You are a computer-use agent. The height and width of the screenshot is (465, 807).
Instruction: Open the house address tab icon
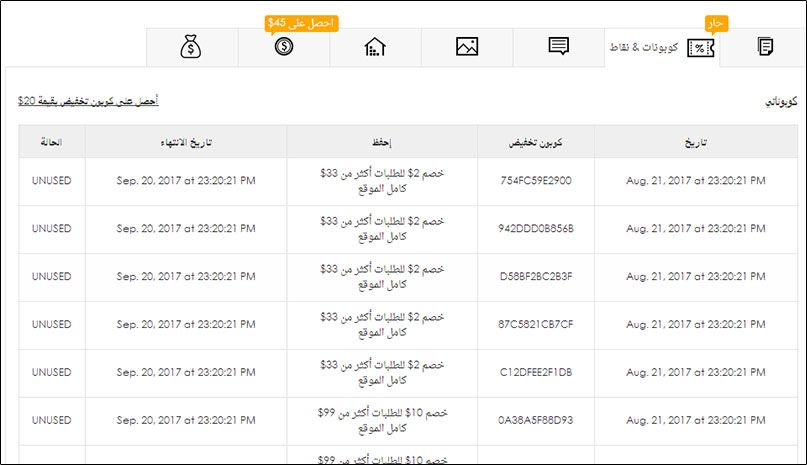coord(375,47)
